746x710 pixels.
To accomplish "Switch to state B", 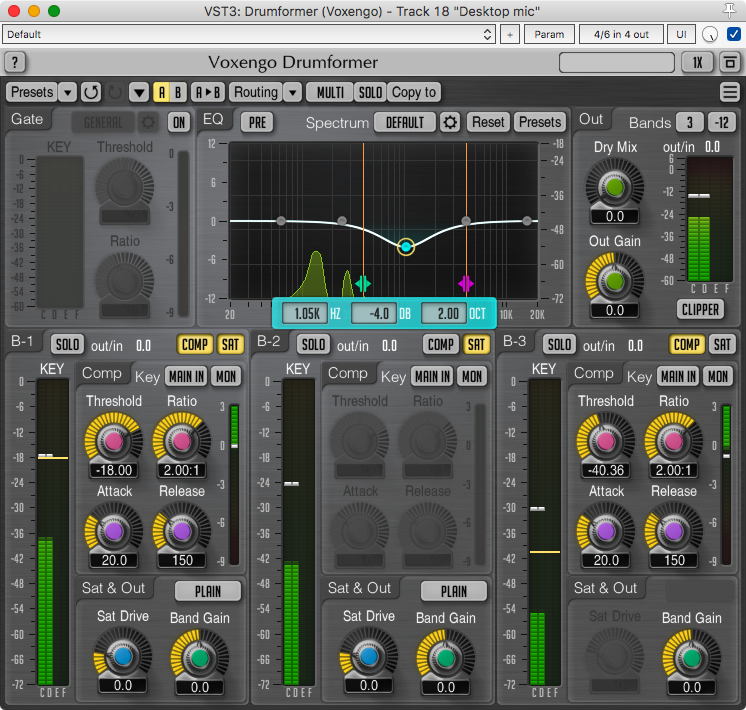I will click(x=178, y=92).
